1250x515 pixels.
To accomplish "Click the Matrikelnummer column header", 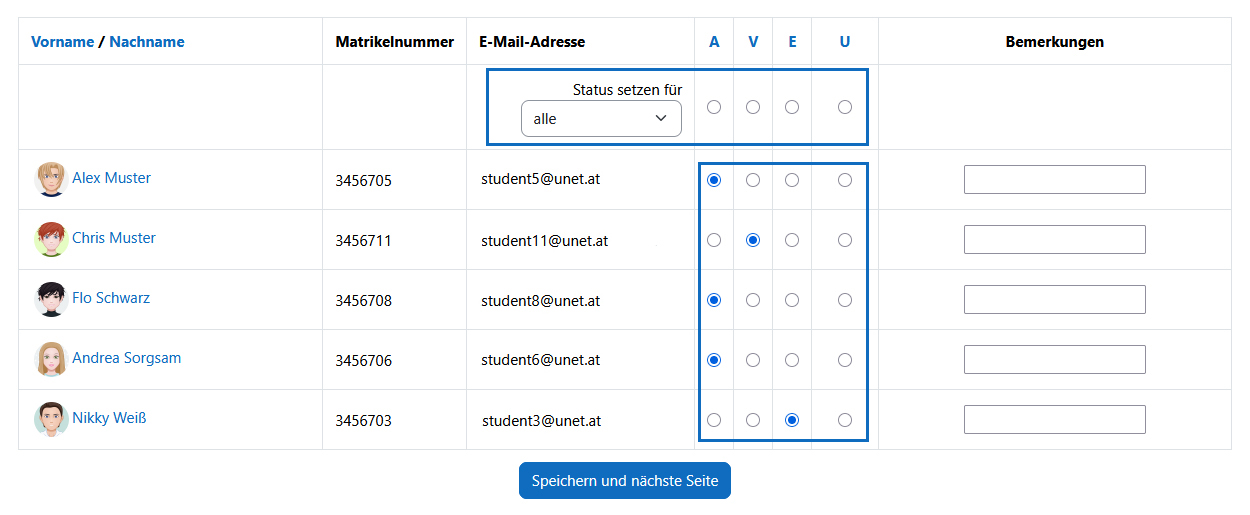I will [395, 42].
